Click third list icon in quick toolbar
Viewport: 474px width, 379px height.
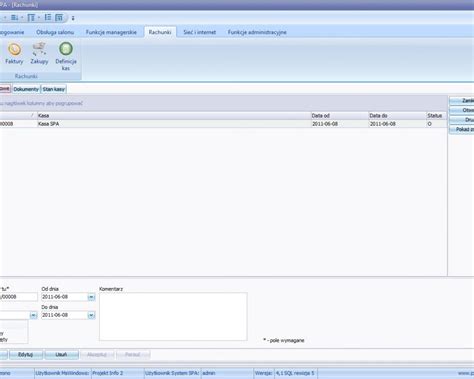[48, 18]
